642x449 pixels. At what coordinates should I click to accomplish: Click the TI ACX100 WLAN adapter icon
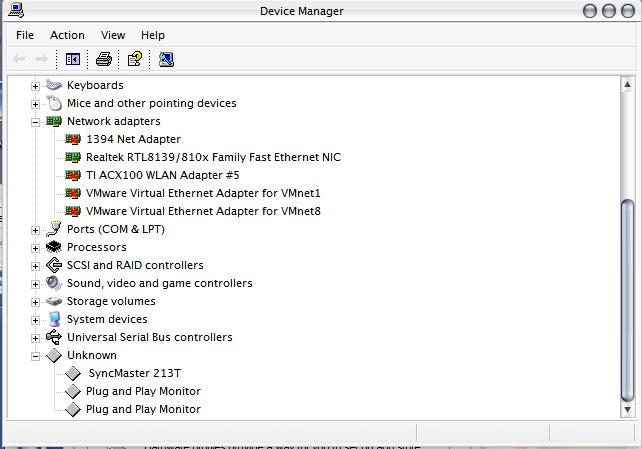pos(73,175)
